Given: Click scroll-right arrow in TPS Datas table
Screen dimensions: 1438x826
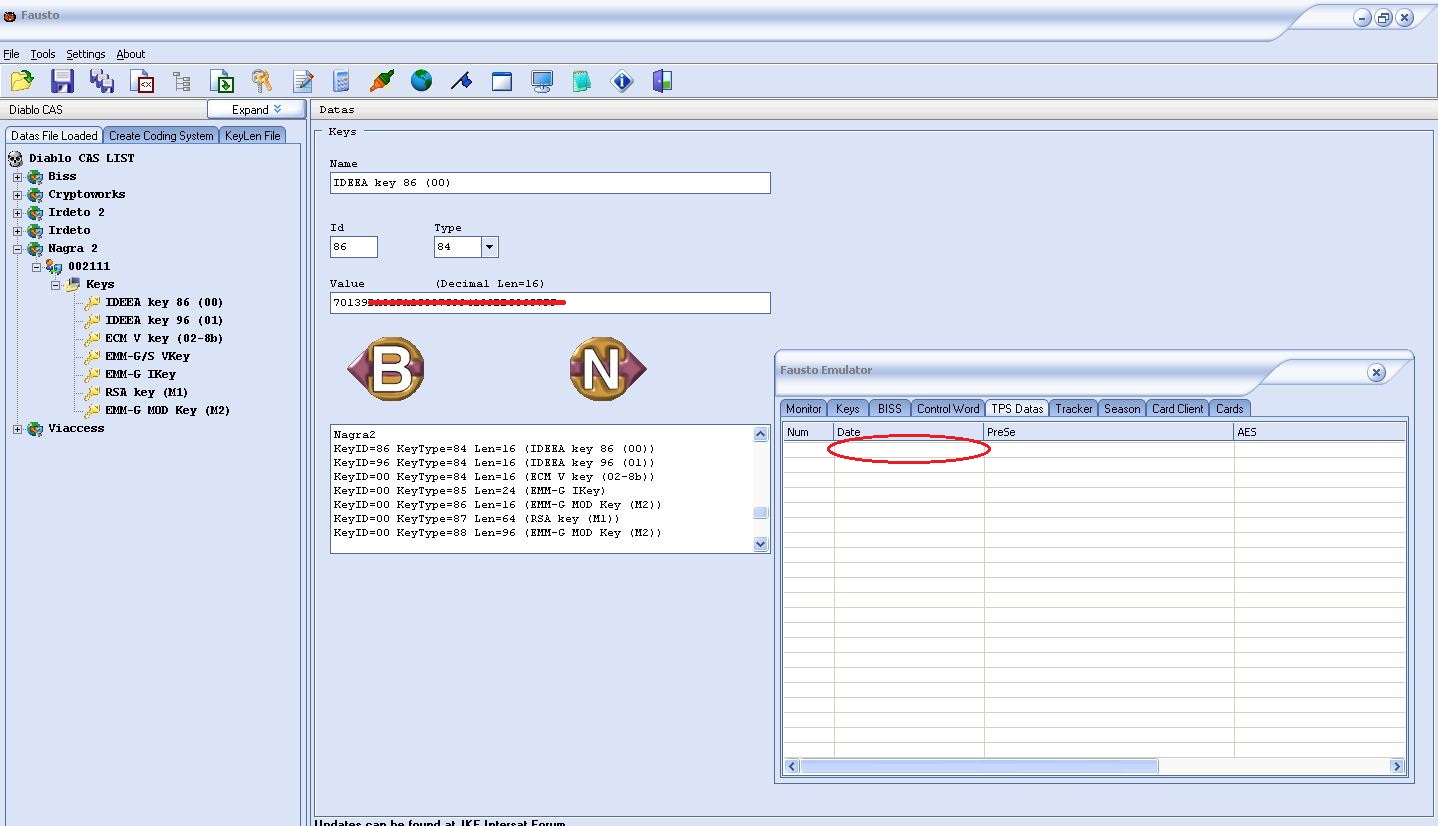Looking at the screenshot, I should [x=1397, y=766].
